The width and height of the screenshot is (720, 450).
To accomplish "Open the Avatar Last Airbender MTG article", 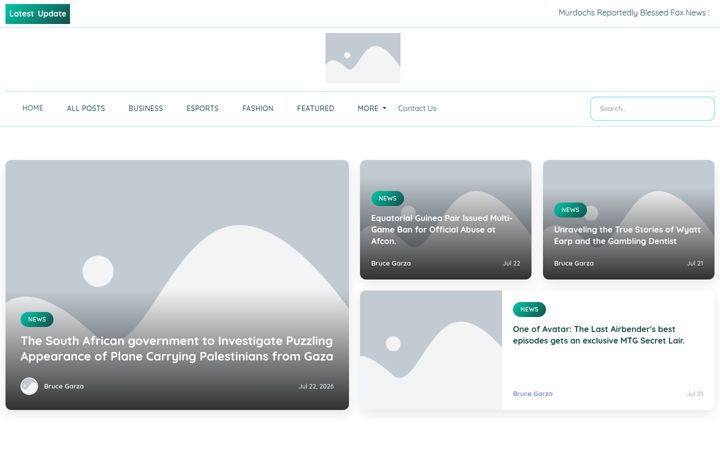I will point(598,335).
